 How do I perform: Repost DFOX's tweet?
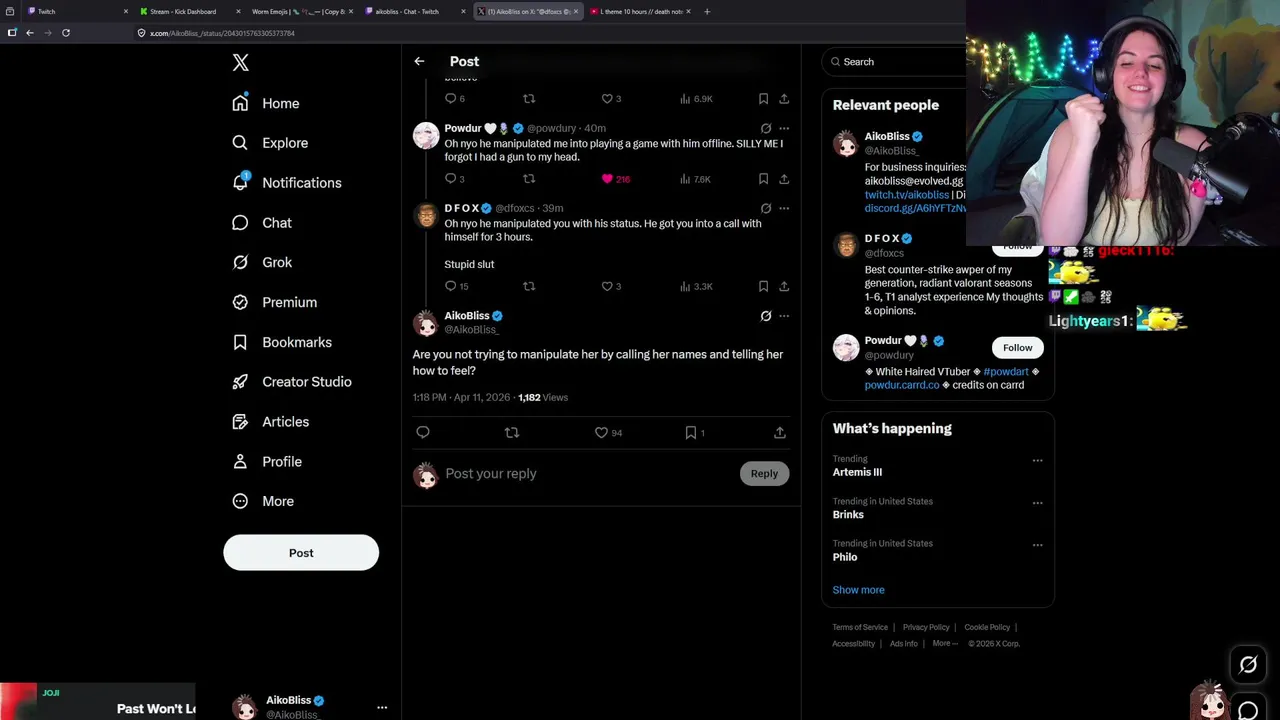point(529,286)
